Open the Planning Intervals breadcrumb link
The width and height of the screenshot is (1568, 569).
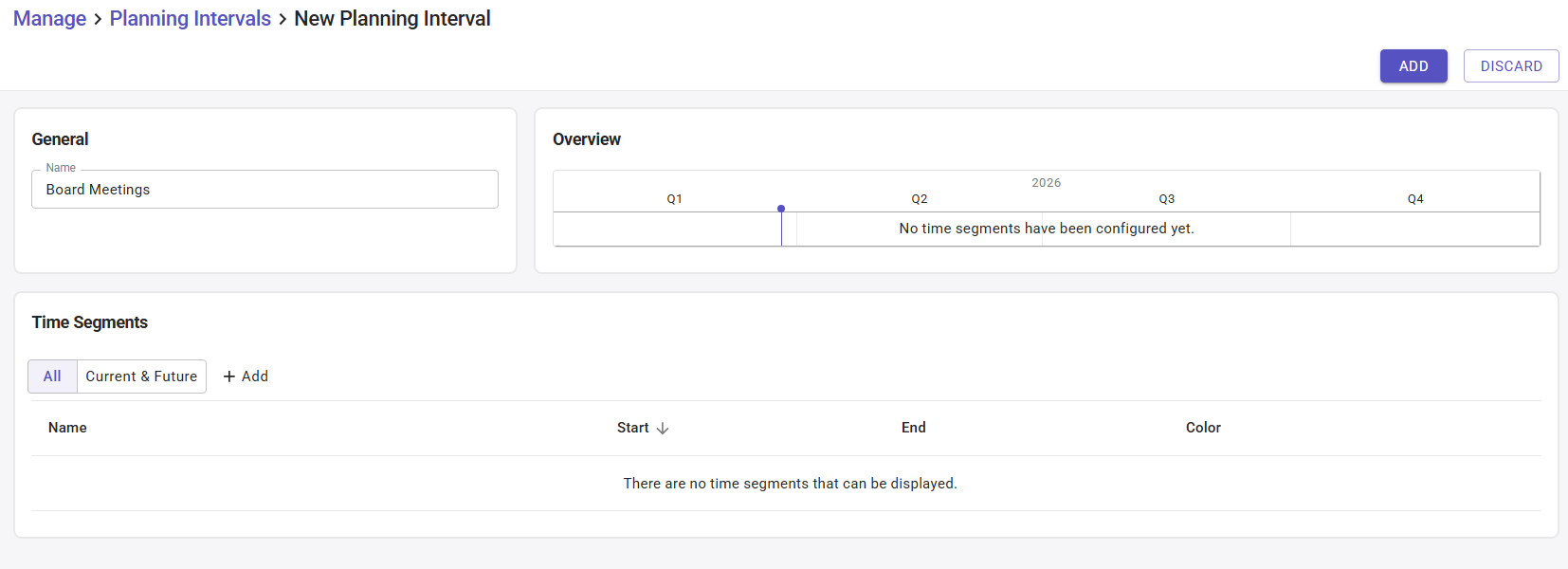coord(190,19)
